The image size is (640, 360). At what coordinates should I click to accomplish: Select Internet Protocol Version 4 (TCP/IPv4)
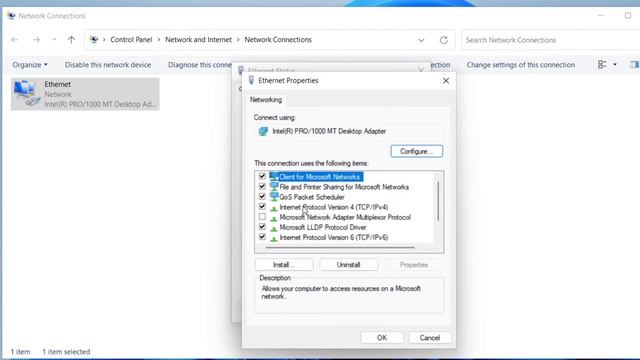[333, 207]
